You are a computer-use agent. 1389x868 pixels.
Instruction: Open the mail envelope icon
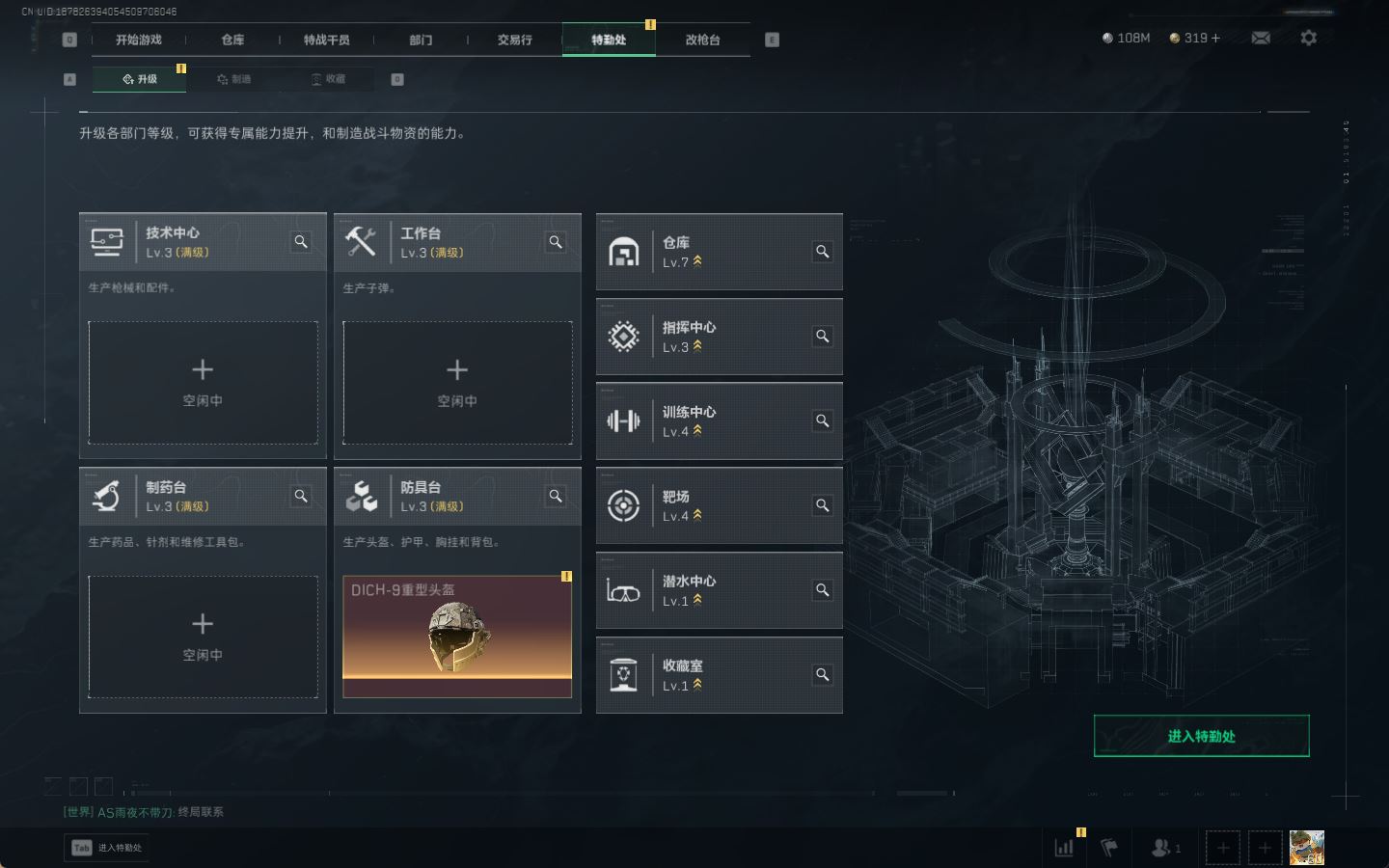pos(1261,38)
